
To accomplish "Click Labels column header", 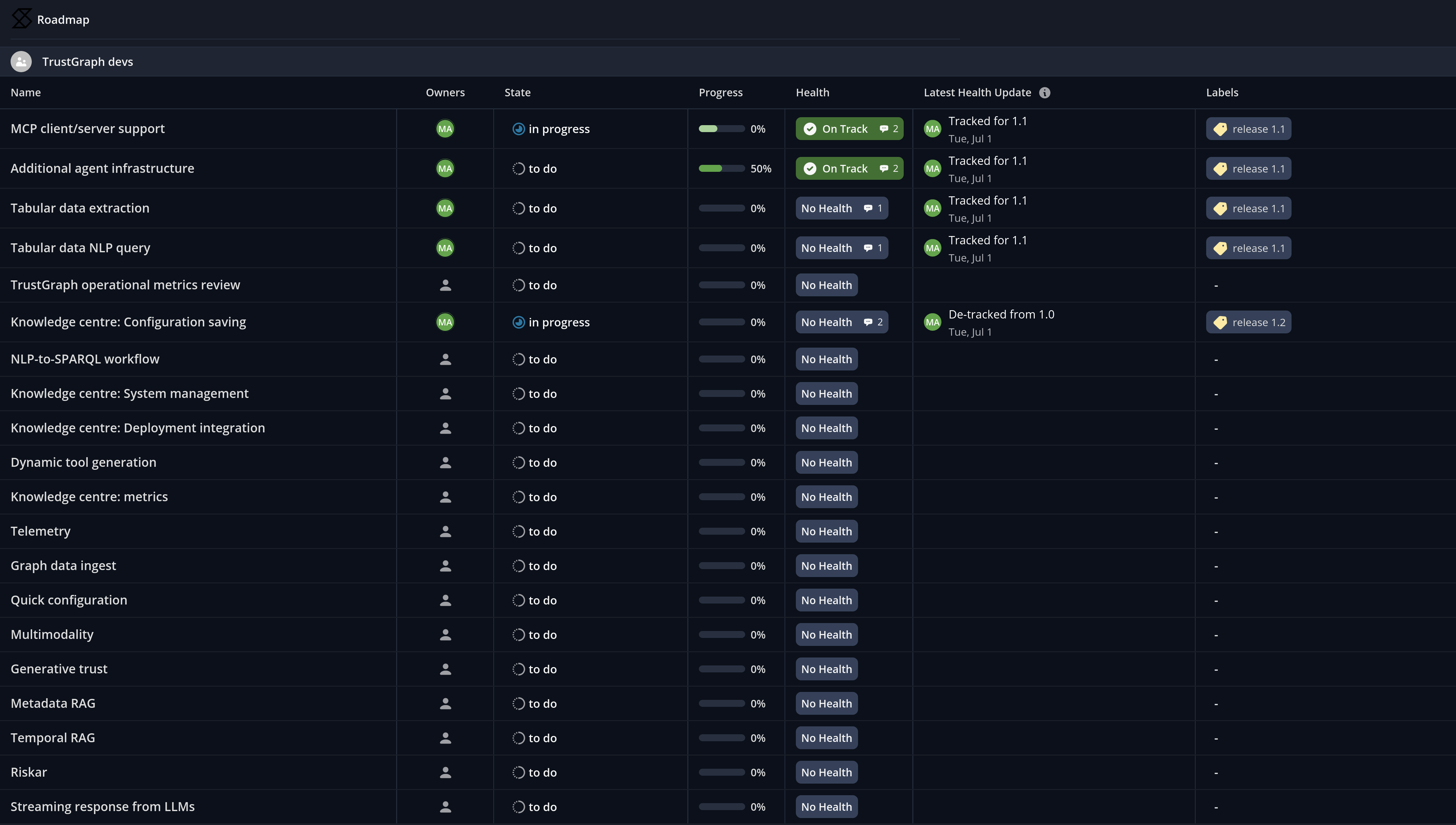I will (1222, 92).
